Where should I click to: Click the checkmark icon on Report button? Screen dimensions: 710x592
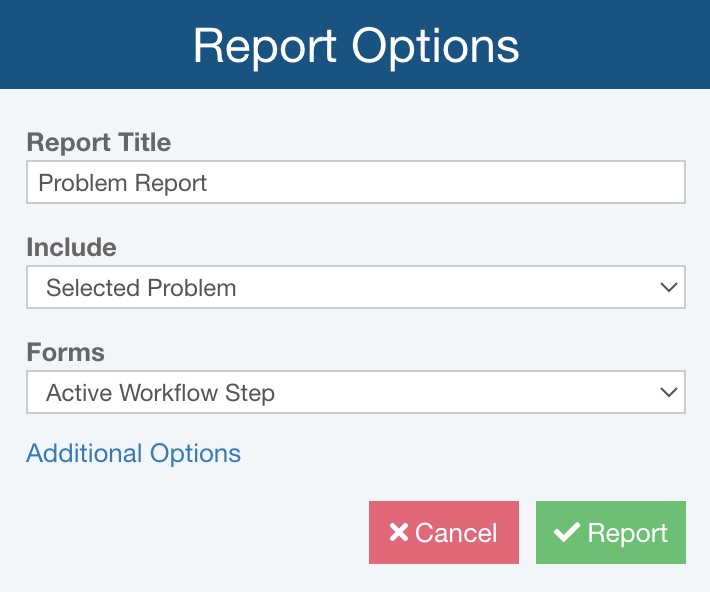(x=567, y=533)
